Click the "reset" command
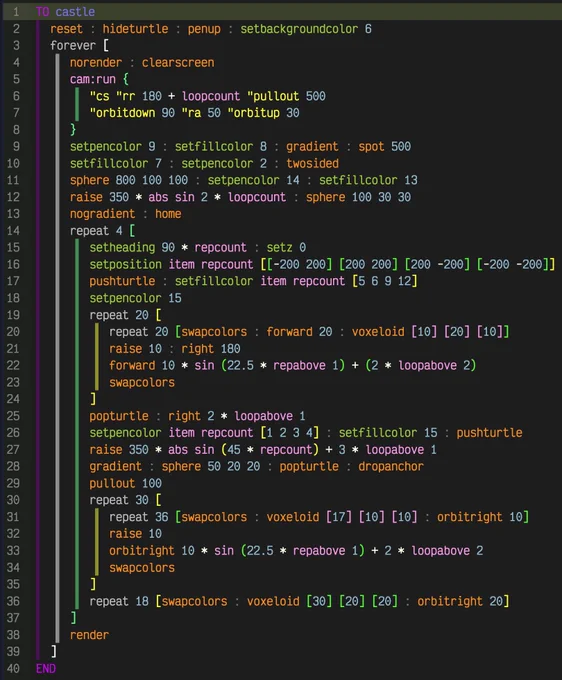 coord(66,29)
